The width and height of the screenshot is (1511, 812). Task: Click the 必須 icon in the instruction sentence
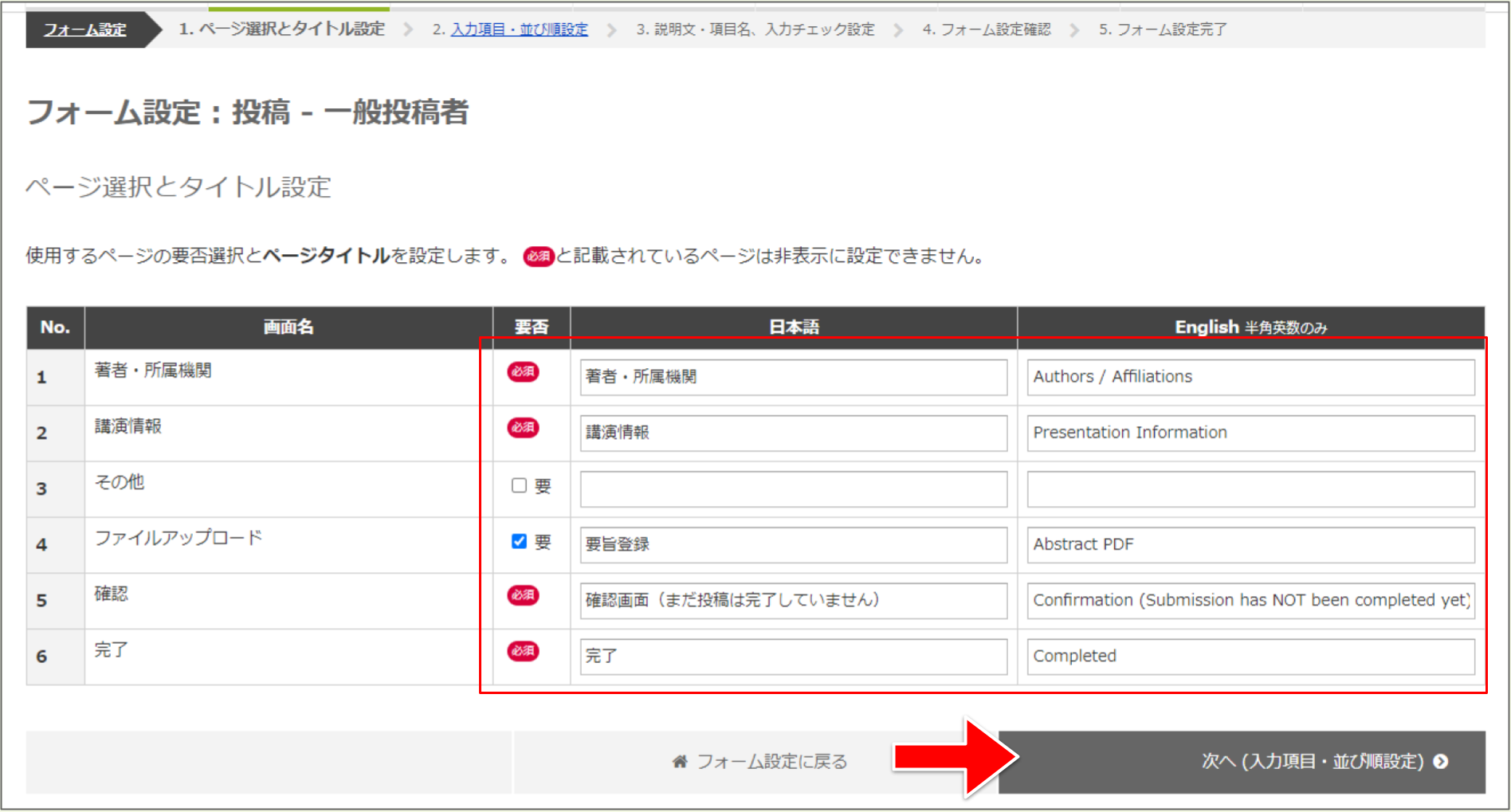pos(536,257)
